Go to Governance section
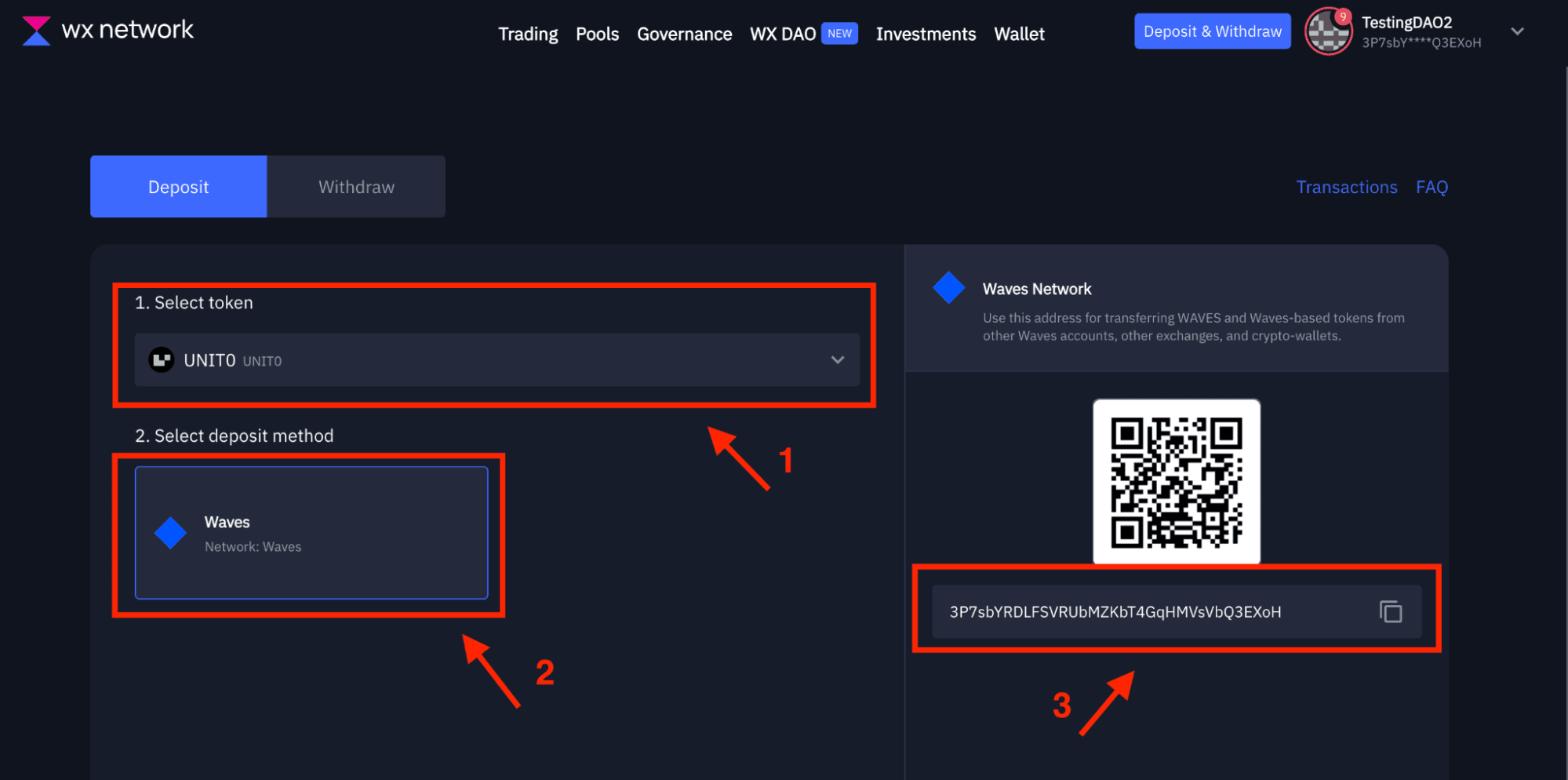 click(684, 34)
